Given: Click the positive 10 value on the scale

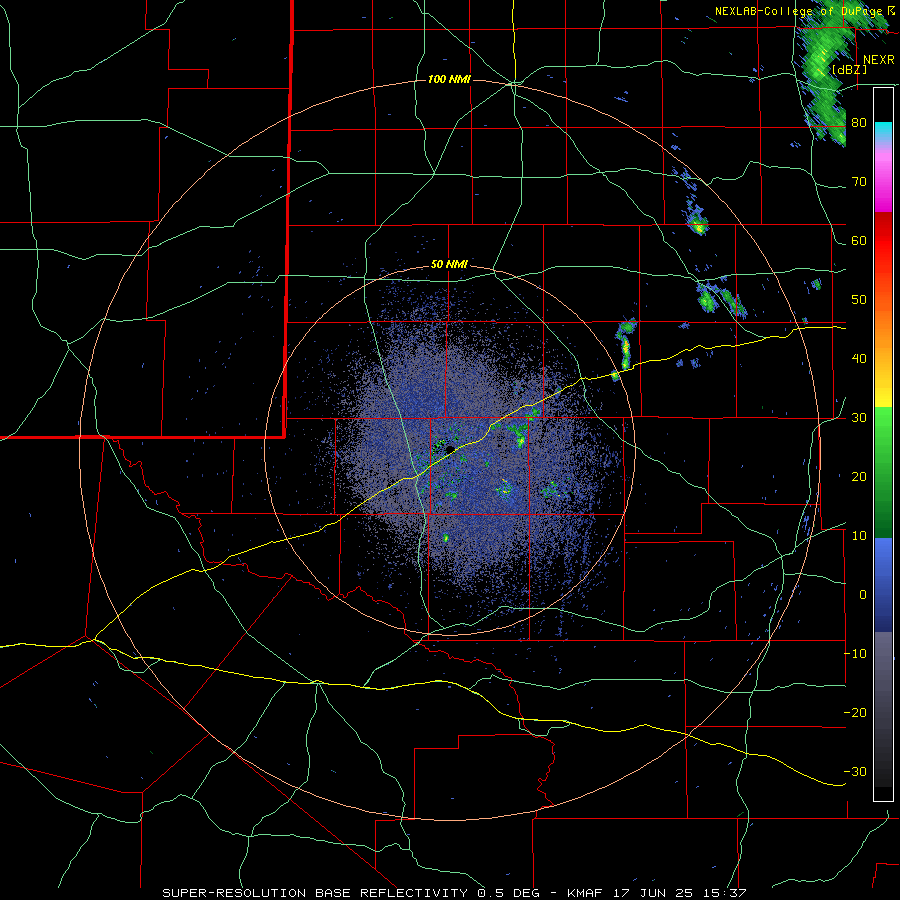Looking at the screenshot, I should (859, 536).
